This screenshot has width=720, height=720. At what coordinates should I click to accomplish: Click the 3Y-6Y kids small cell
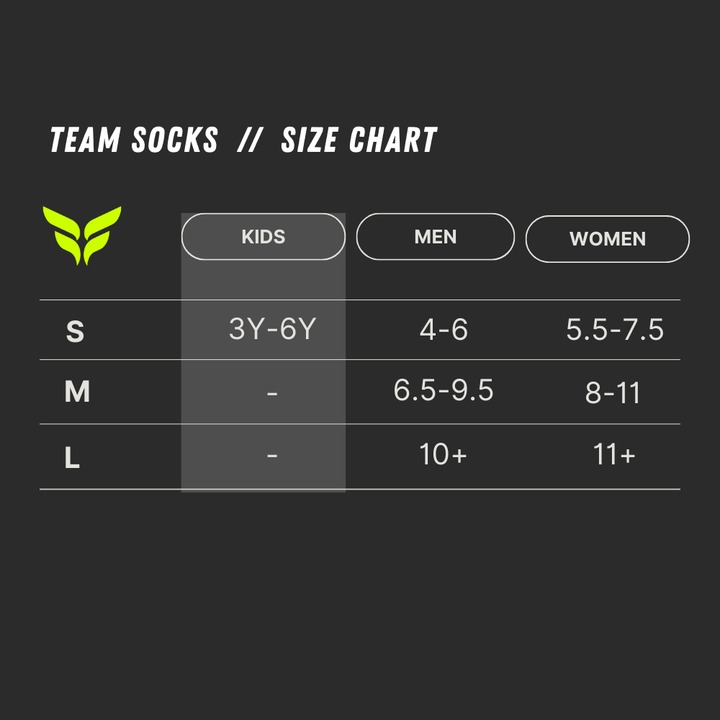(x=272, y=329)
